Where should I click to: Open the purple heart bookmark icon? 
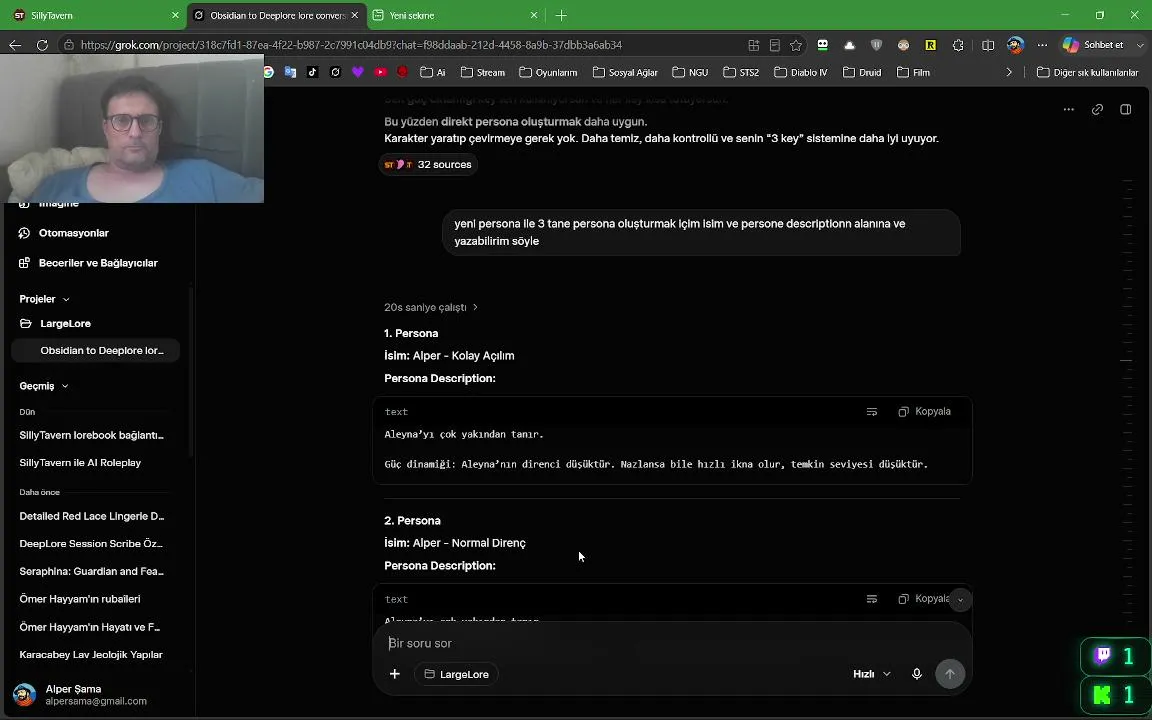click(358, 72)
